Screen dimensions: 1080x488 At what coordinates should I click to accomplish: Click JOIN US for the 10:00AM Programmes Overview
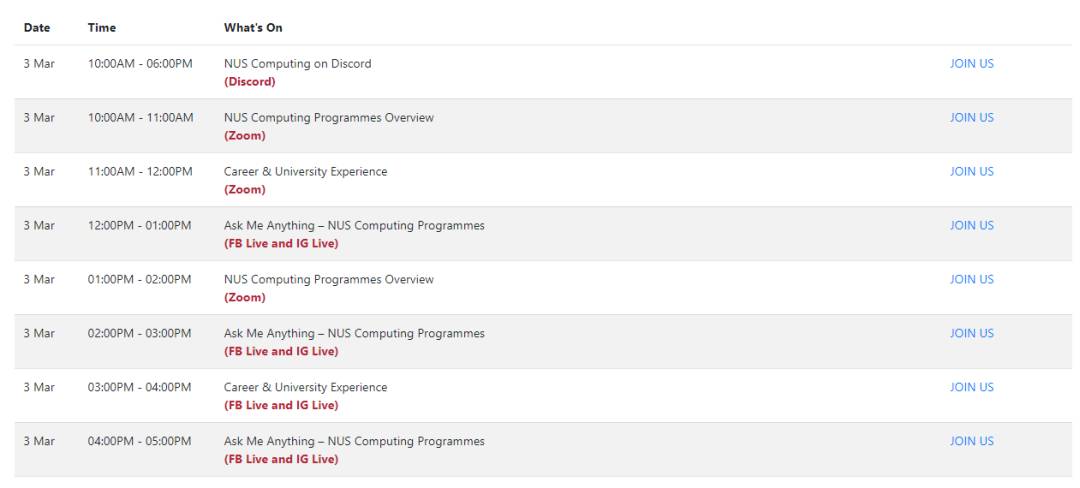click(x=971, y=118)
